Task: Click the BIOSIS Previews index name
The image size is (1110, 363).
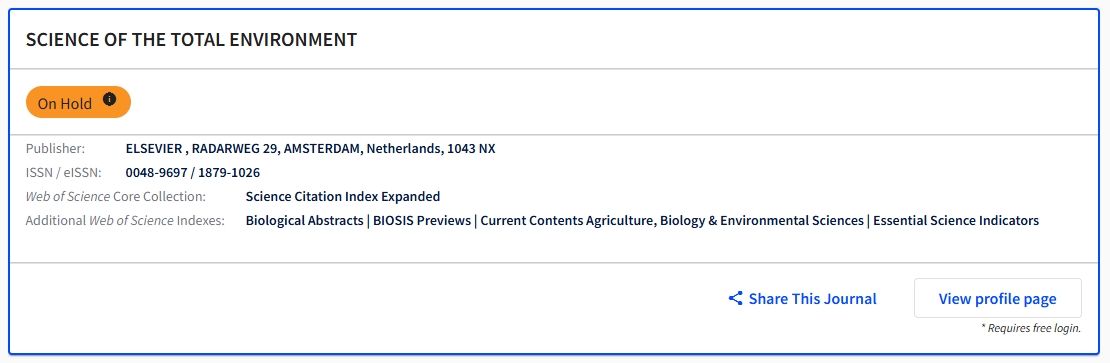Action: 422,221
